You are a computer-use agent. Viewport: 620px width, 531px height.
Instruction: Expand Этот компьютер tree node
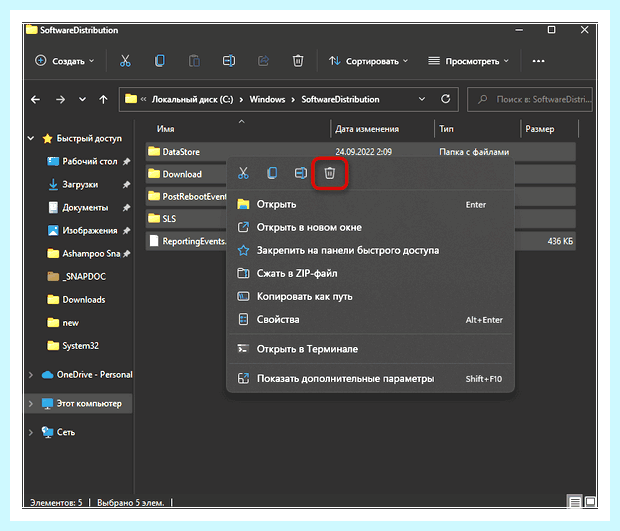[31, 404]
